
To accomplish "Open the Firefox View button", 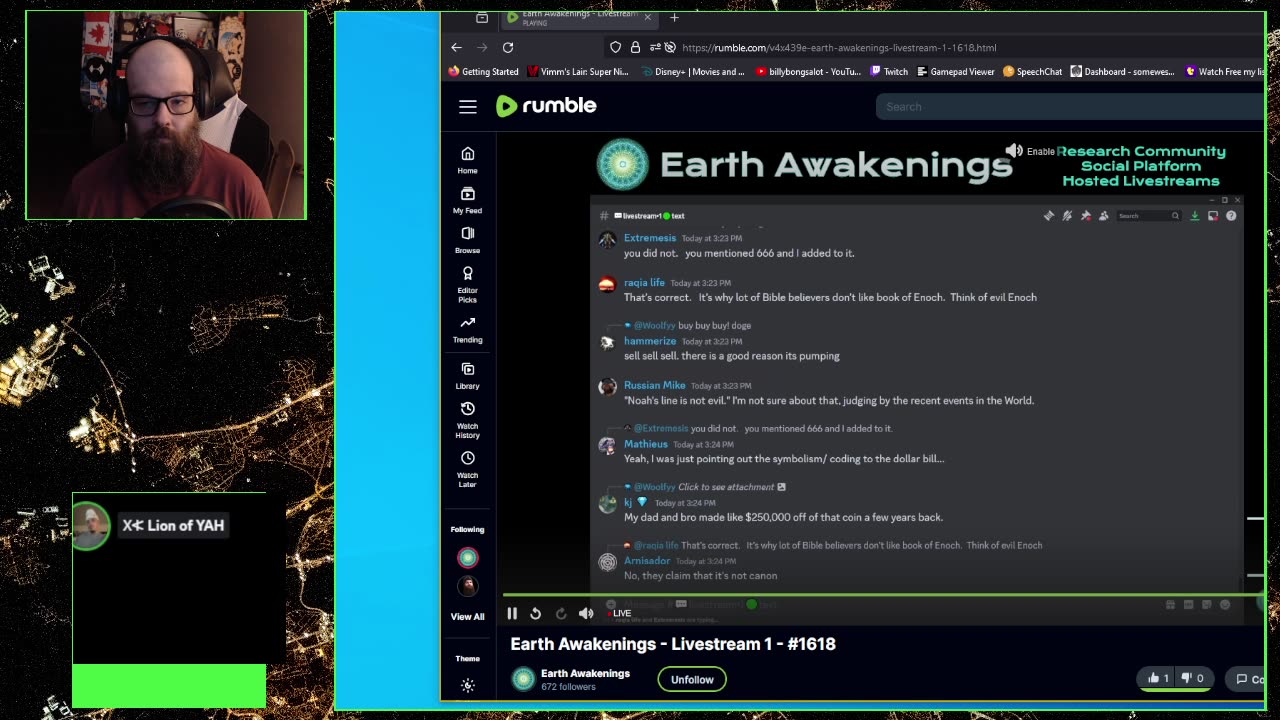I will pos(482,17).
